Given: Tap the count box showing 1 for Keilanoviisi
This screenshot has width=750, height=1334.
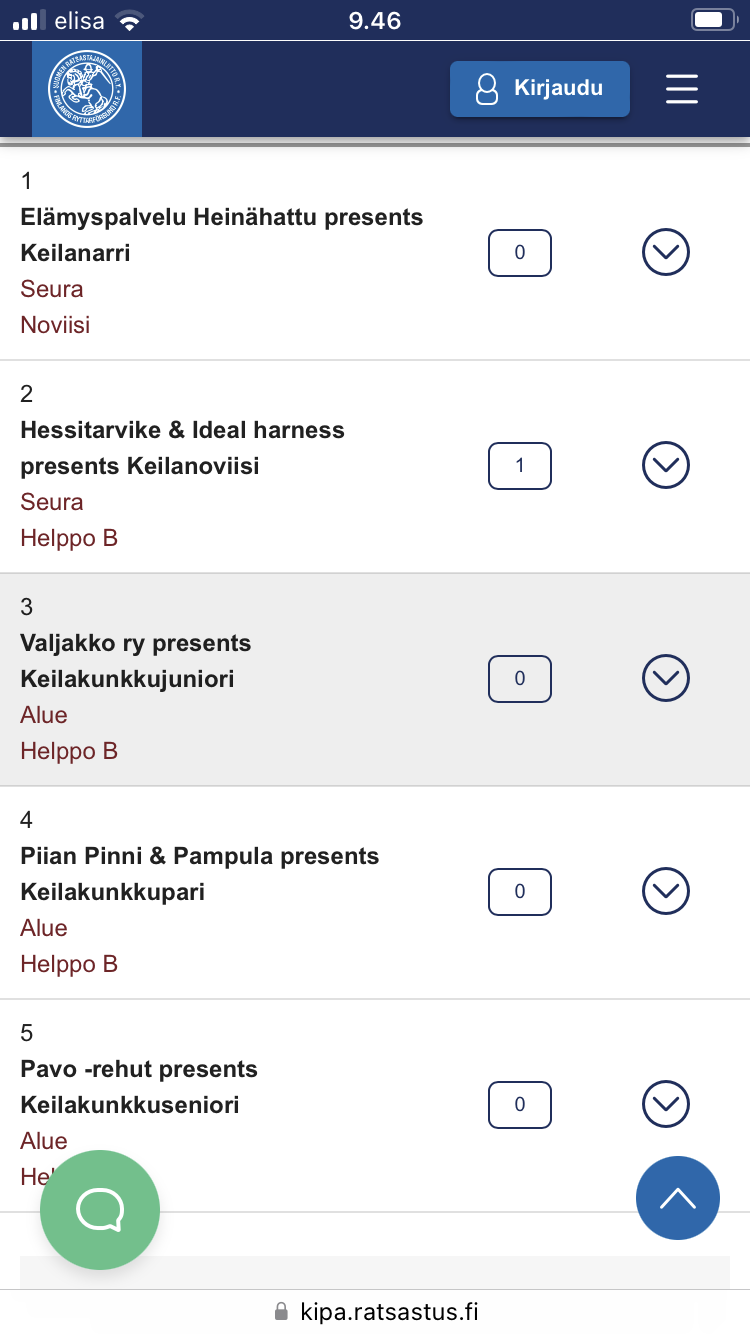Looking at the screenshot, I should 520,466.
